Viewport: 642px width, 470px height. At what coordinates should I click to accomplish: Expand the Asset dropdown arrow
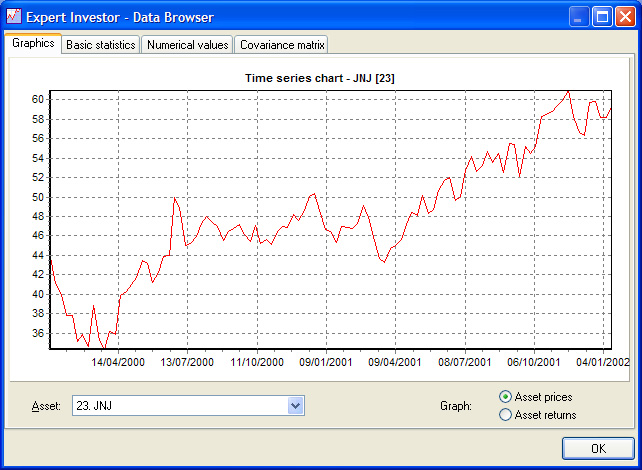pos(295,405)
